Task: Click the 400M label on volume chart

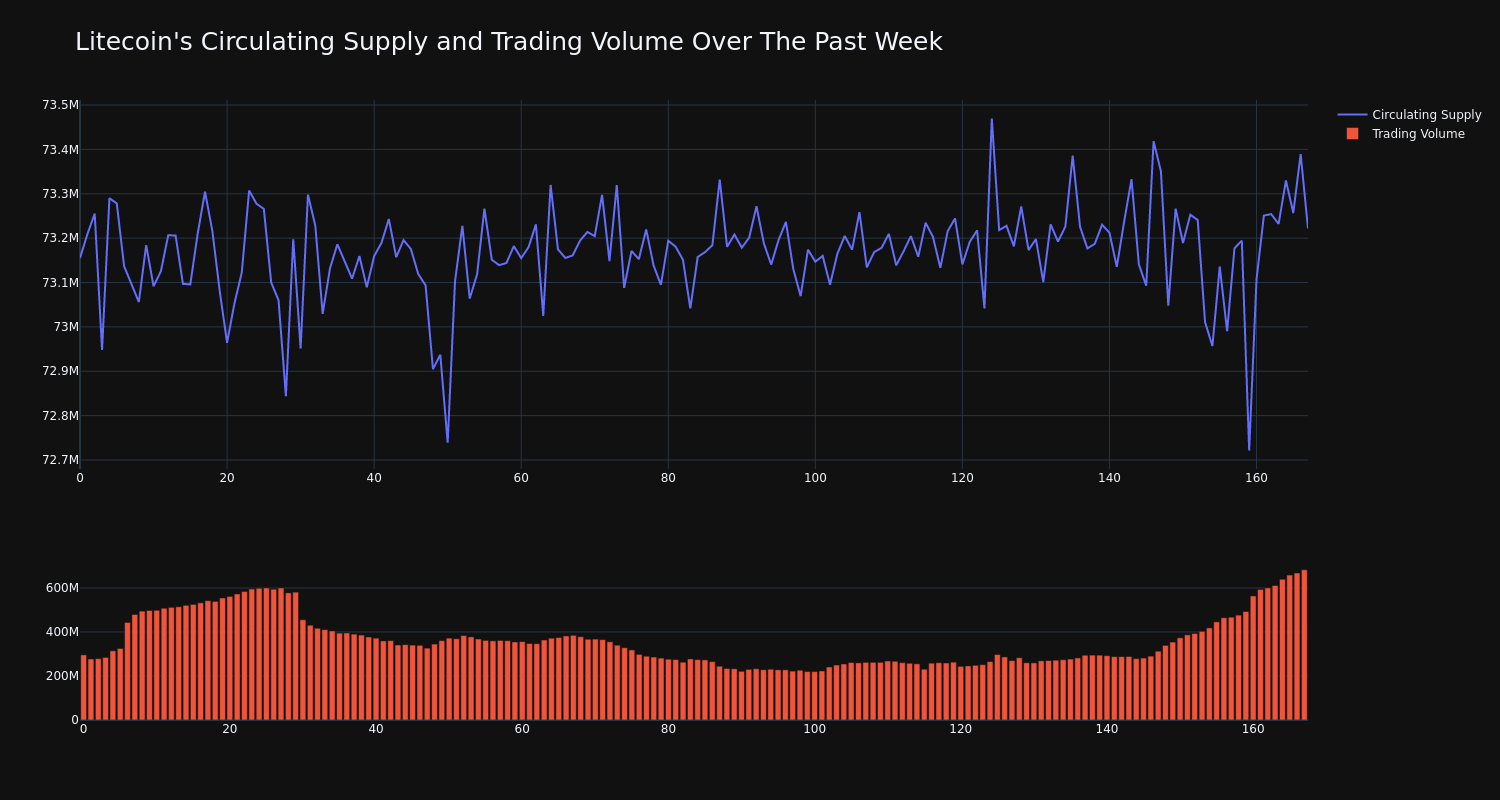Action: click(x=62, y=632)
